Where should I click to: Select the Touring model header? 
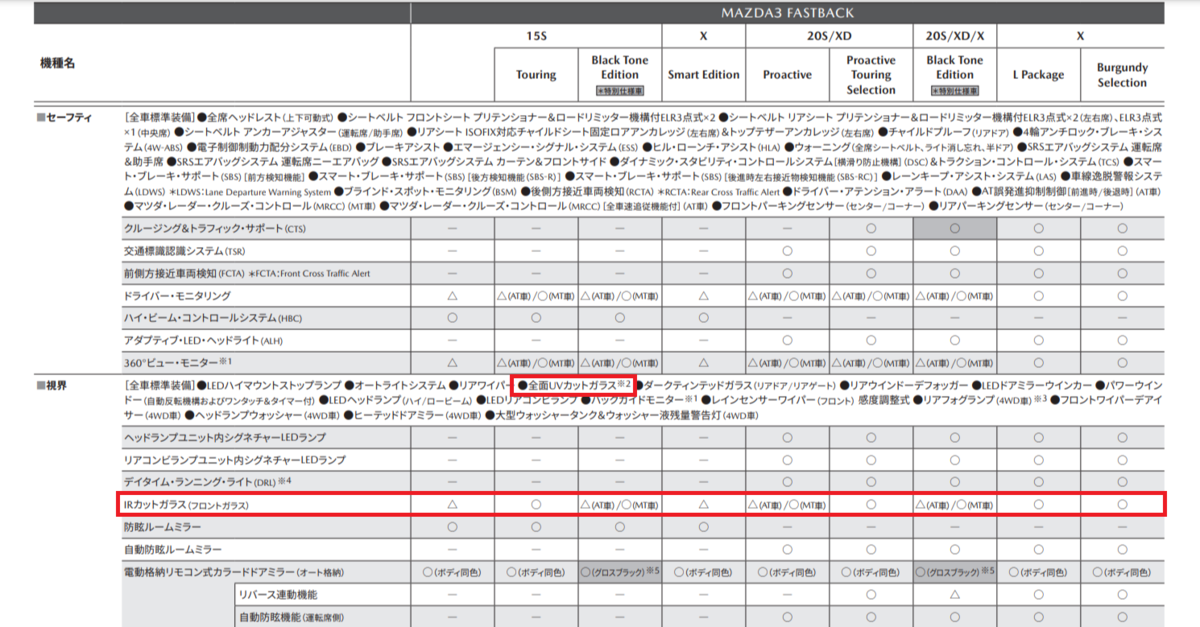click(536, 75)
